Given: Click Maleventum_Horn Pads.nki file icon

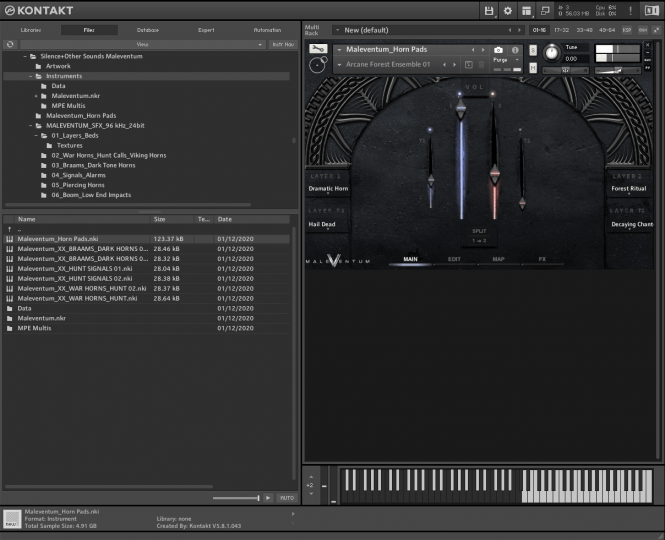Looking at the screenshot, I should pyautogui.click(x=9, y=239).
